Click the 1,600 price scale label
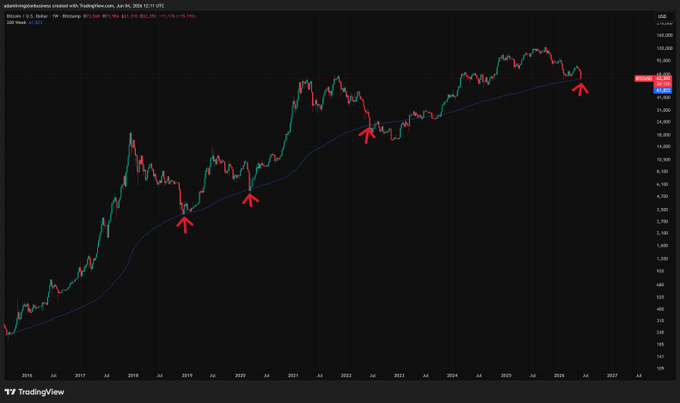 (663, 246)
